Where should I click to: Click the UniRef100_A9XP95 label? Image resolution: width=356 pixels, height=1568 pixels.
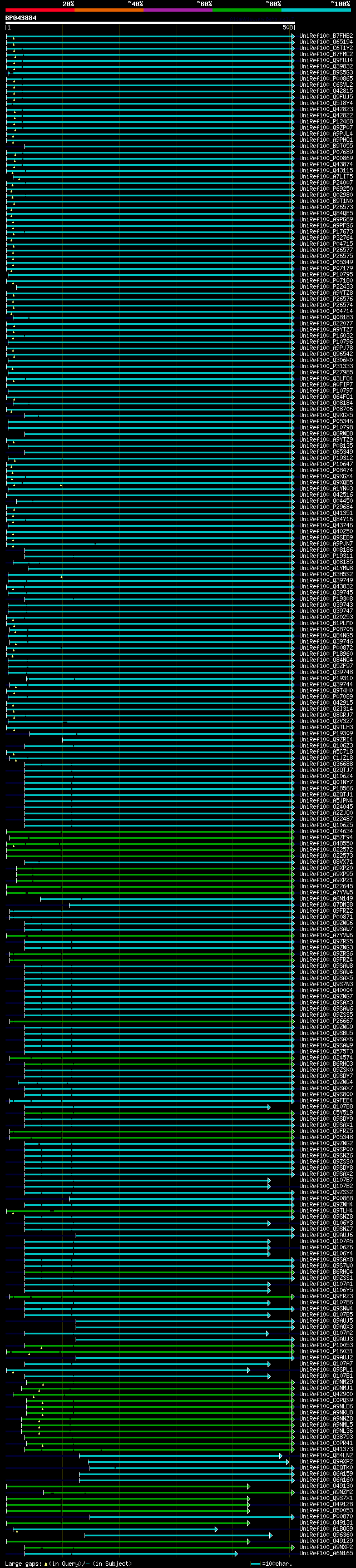325,874
